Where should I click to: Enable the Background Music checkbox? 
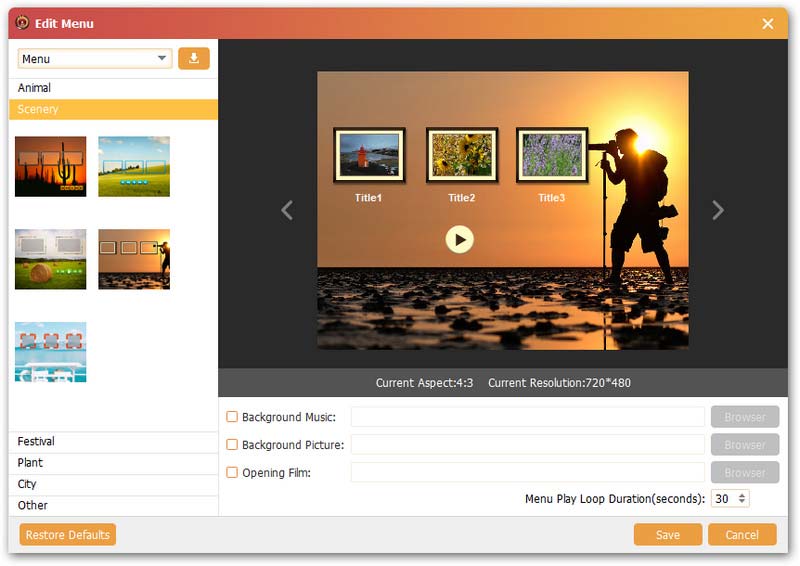[232, 417]
